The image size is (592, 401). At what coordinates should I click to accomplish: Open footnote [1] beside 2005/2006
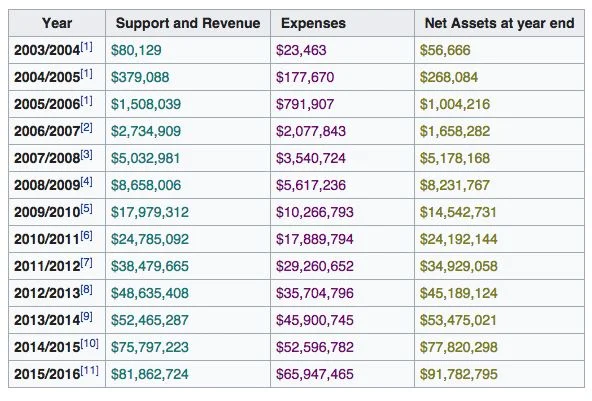pos(86,101)
